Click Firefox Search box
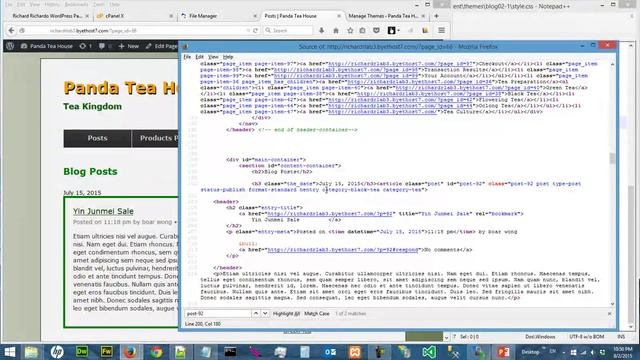This screenshot has width=640, height=360. 288,31
